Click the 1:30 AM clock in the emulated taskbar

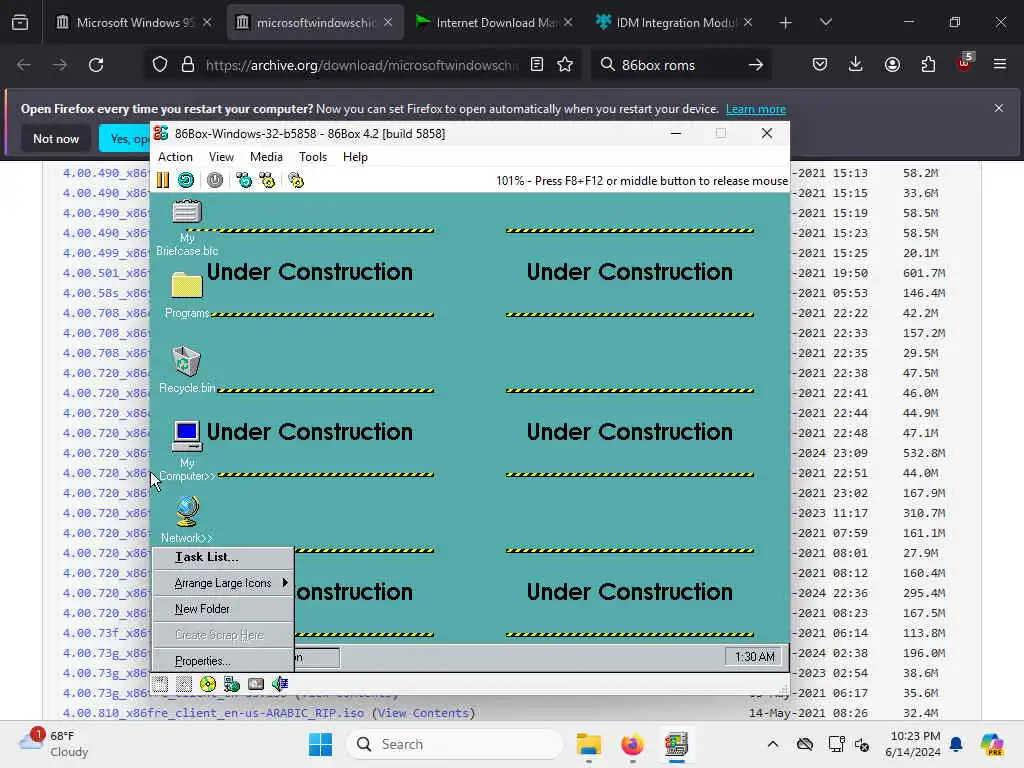(755, 656)
